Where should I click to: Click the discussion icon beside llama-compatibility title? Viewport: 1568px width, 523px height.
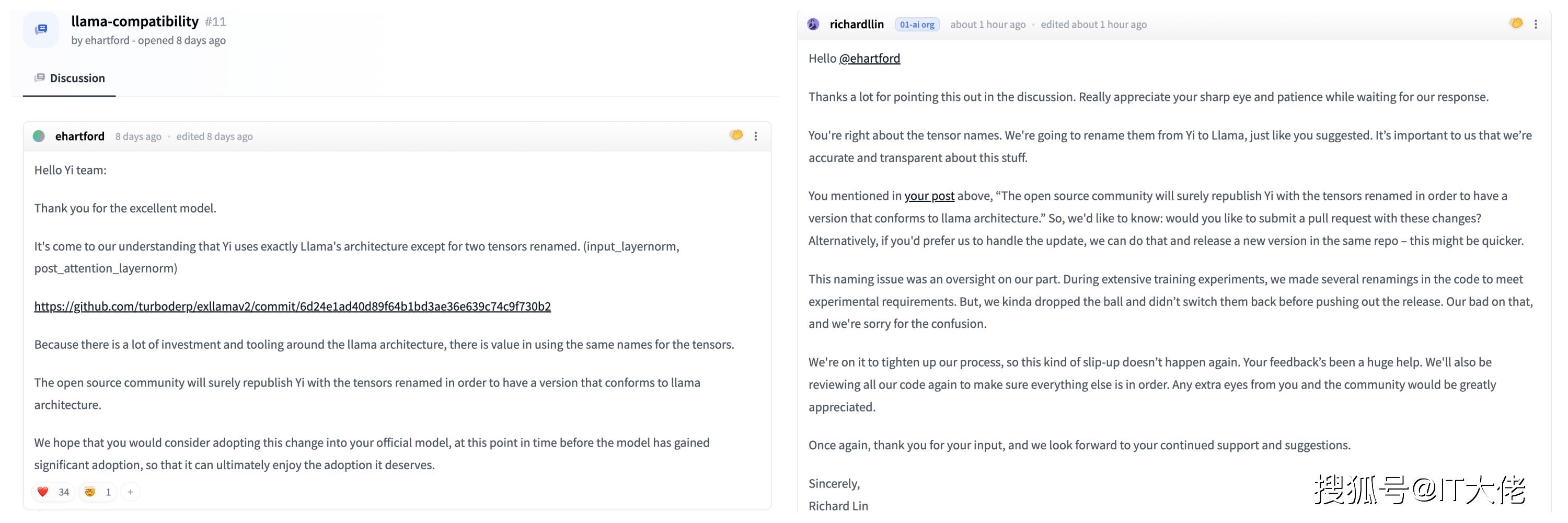(41, 29)
